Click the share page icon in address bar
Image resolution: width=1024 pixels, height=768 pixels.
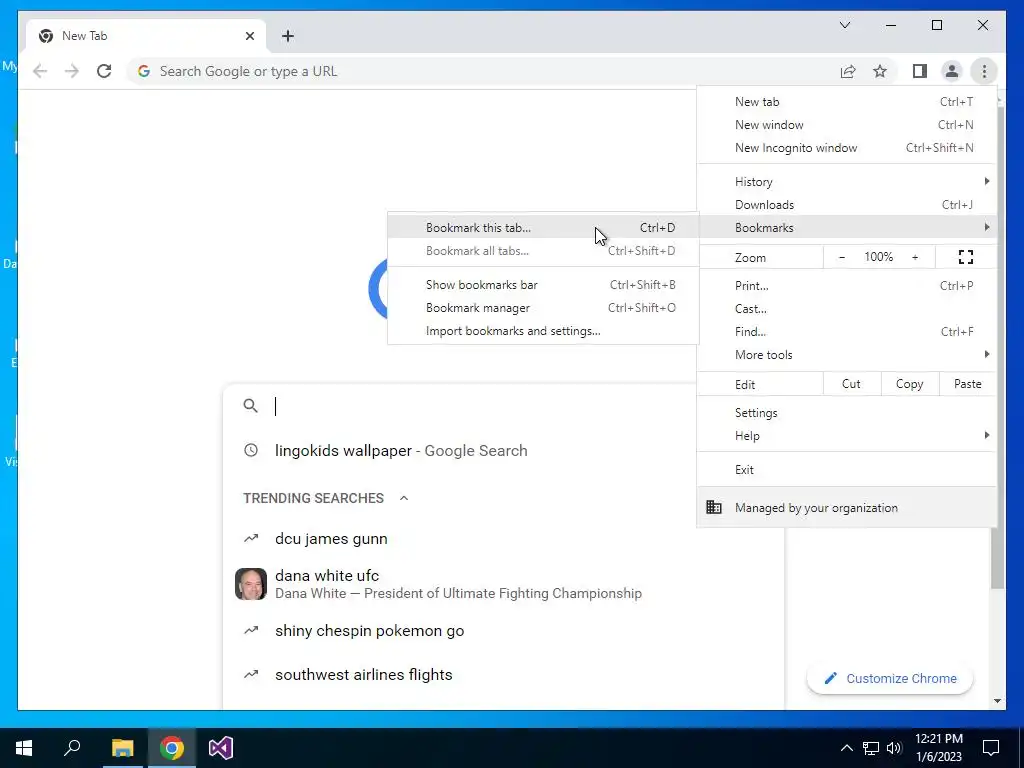[x=848, y=71]
